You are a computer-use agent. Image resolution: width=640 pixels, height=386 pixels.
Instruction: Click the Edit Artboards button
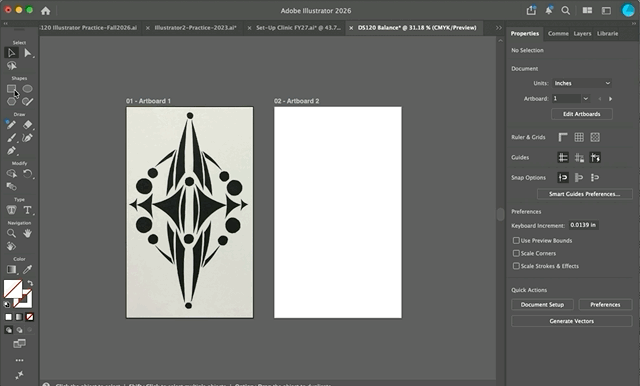582,114
